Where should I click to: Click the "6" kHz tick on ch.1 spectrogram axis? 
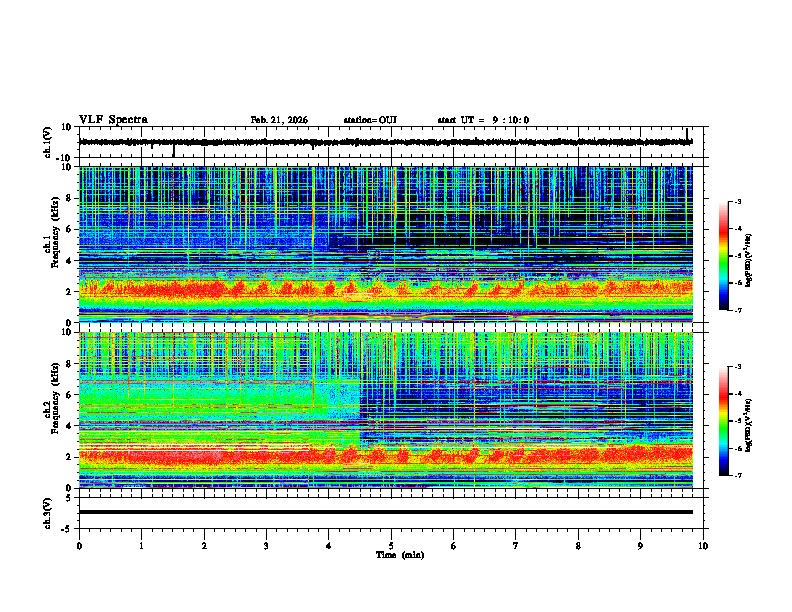tap(69, 229)
